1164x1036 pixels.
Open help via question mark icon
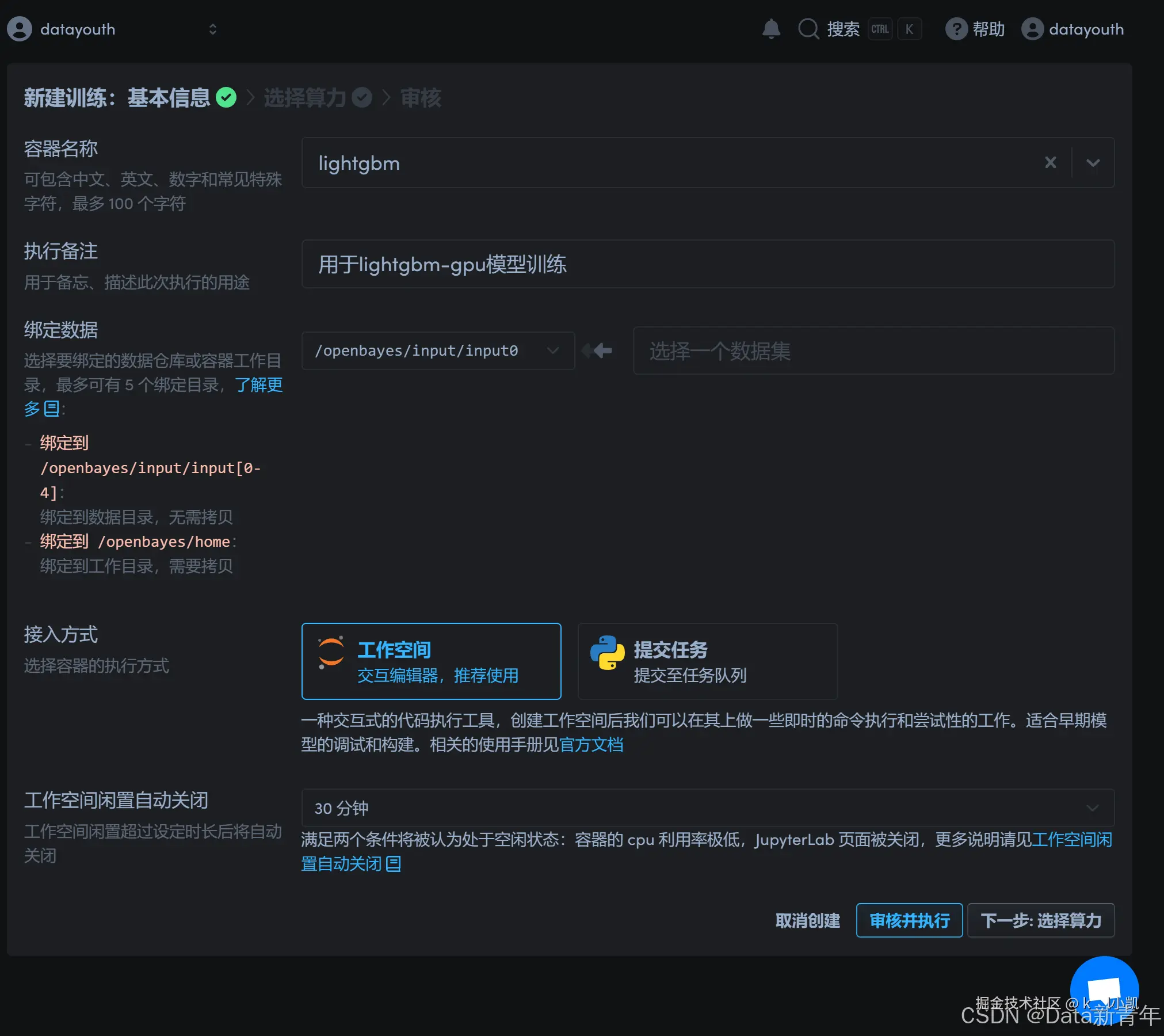pos(956,29)
